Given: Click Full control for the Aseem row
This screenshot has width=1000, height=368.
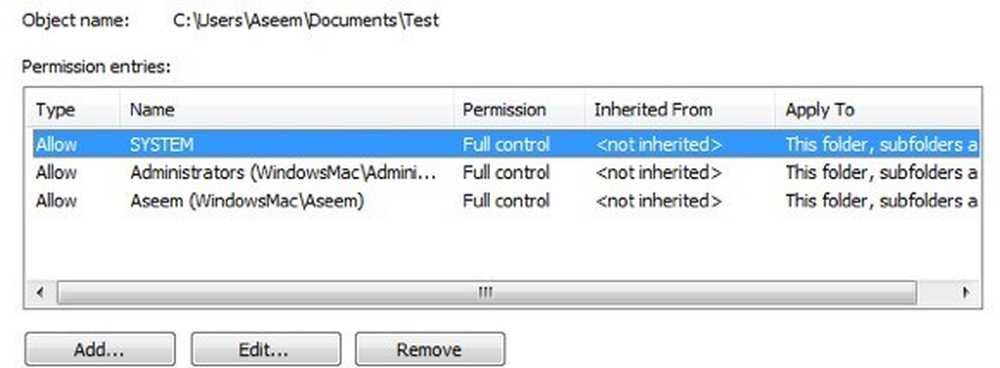Looking at the screenshot, I should (x=506, y=201).
